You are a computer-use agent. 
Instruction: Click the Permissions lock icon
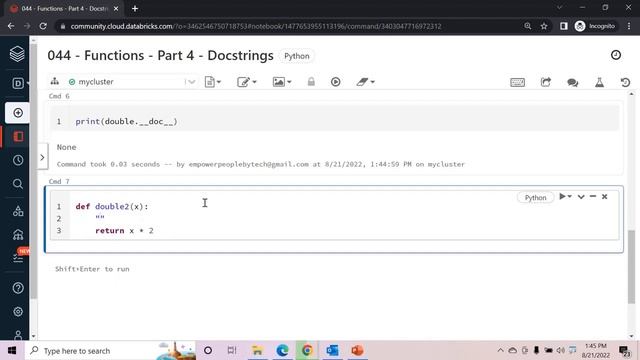point(311,82)
